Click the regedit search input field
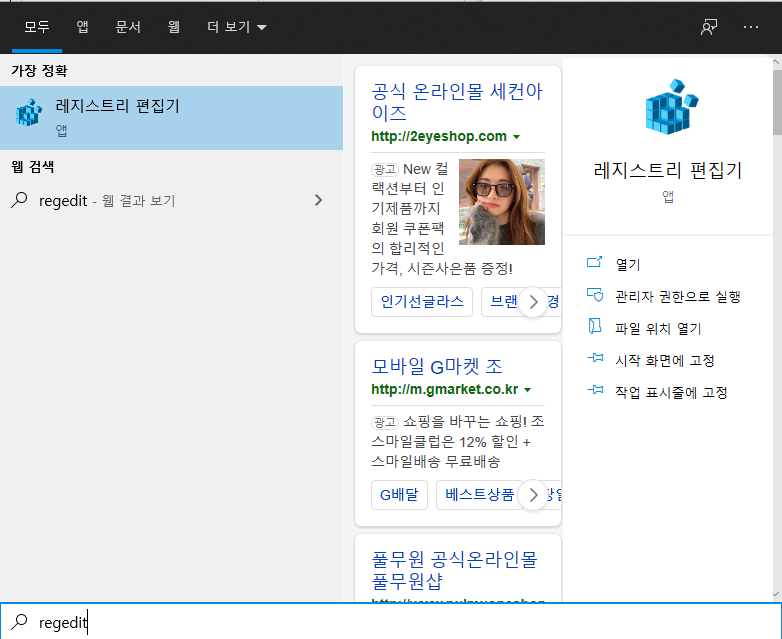This screenshot has height=639, width=782. (391, 622)
